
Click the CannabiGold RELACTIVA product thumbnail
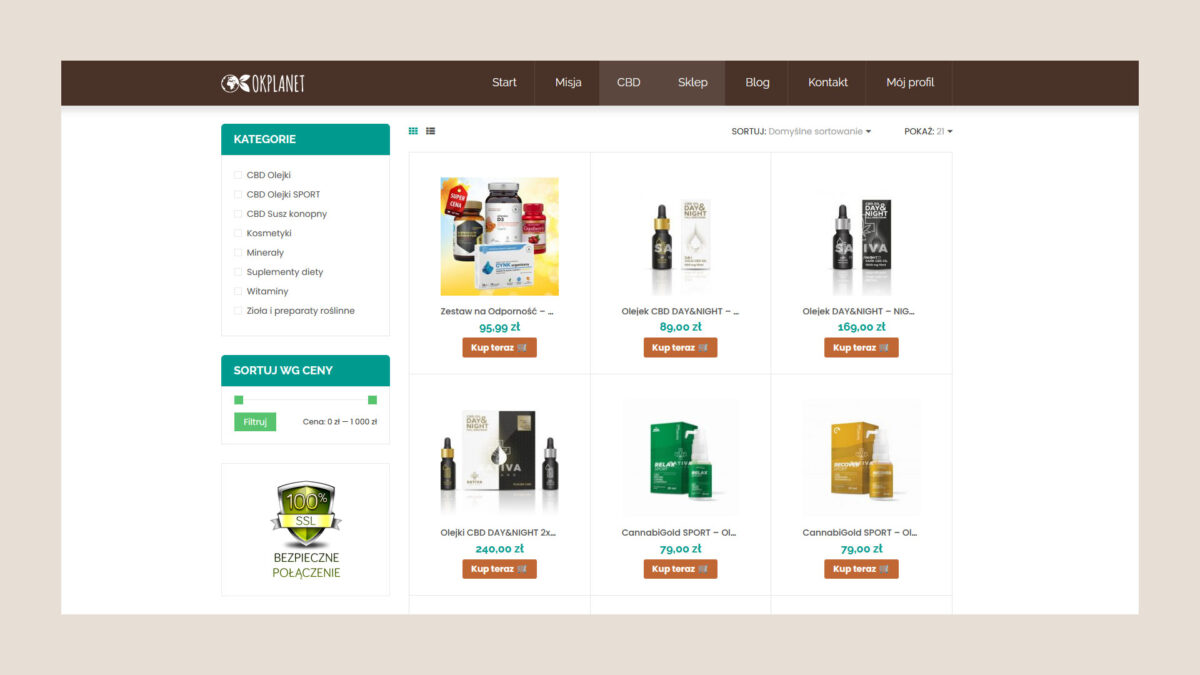click(x=680, y=457)
